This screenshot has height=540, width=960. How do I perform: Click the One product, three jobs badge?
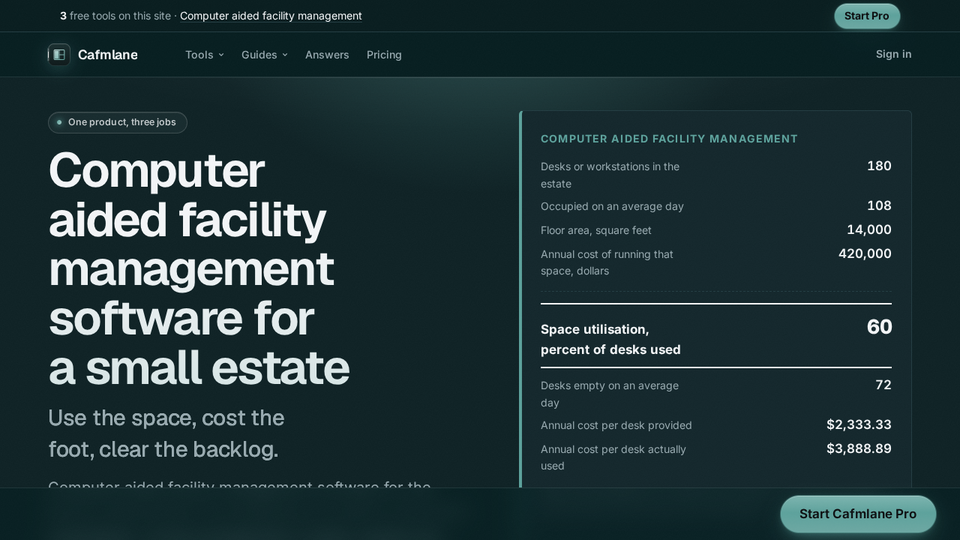click(x=118, y=122)
